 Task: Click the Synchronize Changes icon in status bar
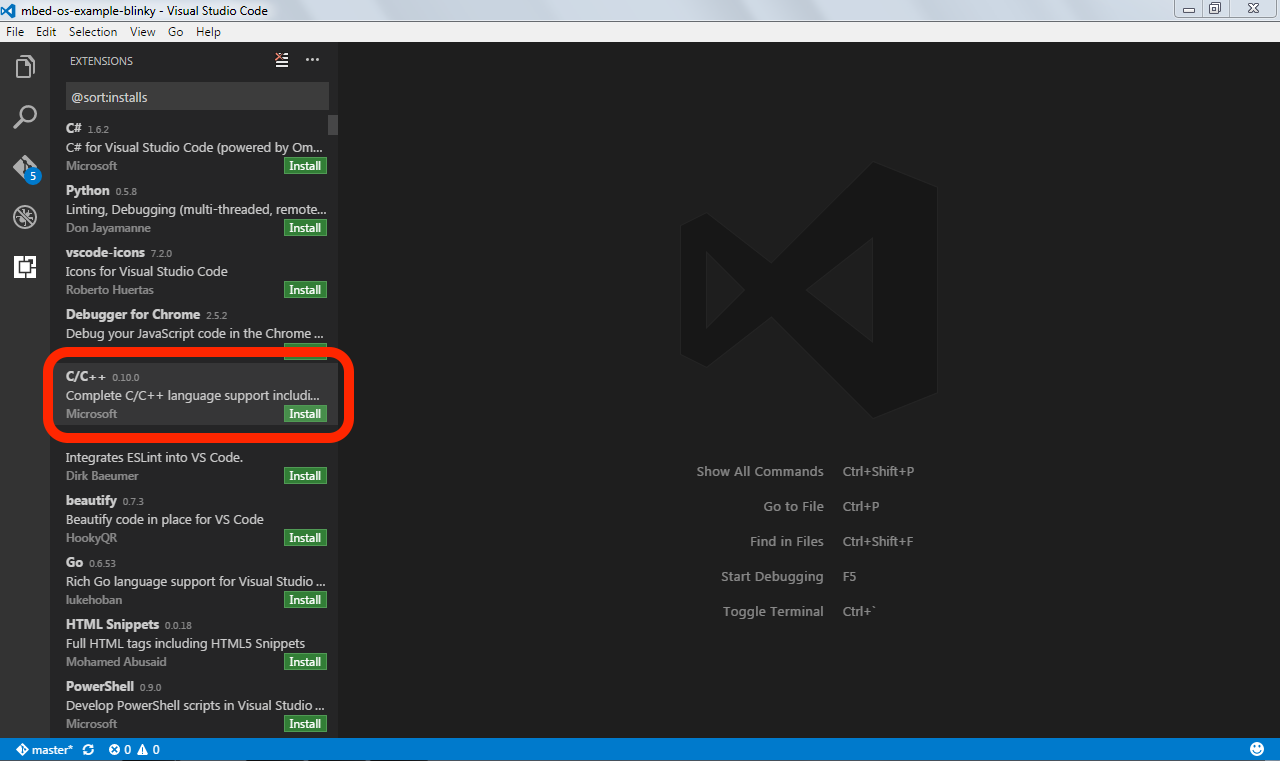point(88,749)
